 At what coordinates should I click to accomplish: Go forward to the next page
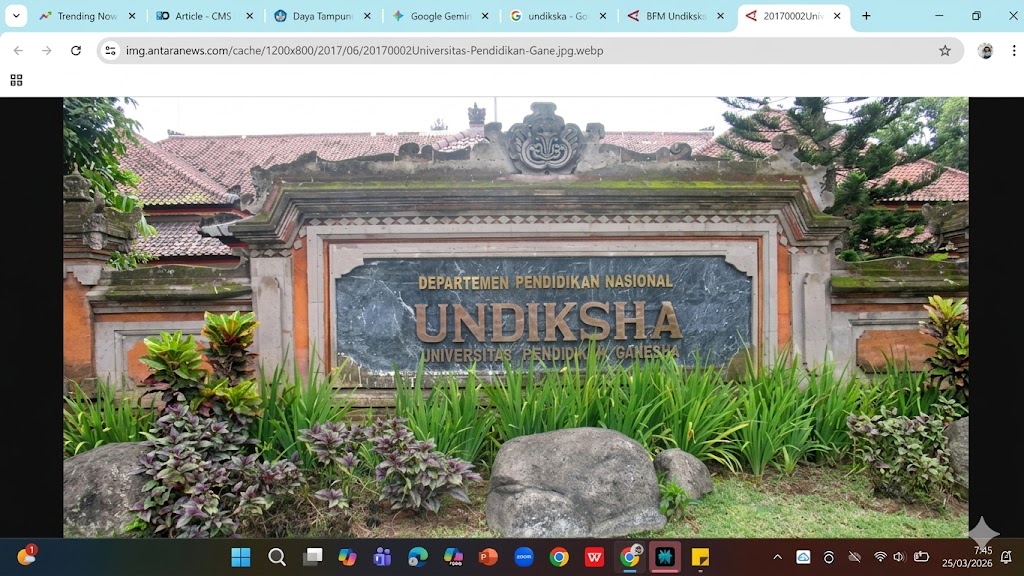click(46, 50)
